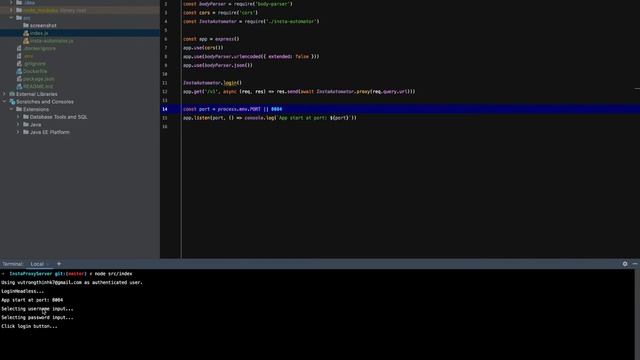The image size is (640, 360).
Task: Click the Terminal panel label
Action: click(13, 264)
